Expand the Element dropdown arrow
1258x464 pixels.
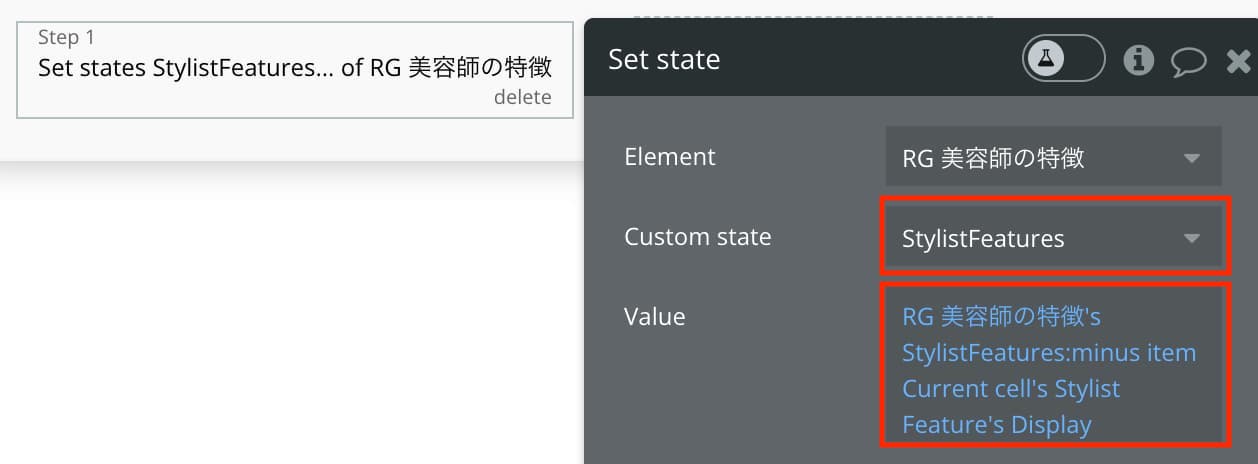coord(1191,158)
